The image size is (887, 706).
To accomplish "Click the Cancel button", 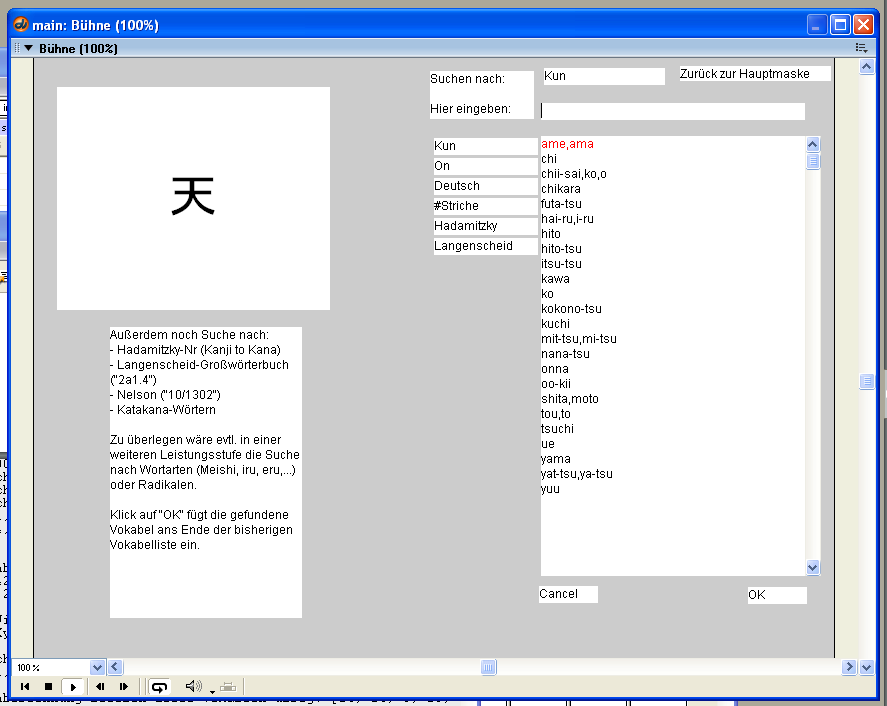I will [567, 594].
